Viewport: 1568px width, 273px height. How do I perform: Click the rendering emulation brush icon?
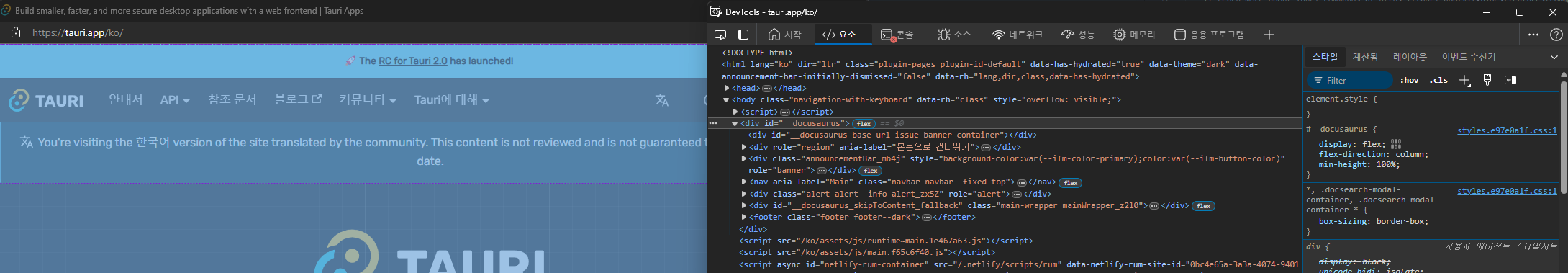coord(1487,80)
